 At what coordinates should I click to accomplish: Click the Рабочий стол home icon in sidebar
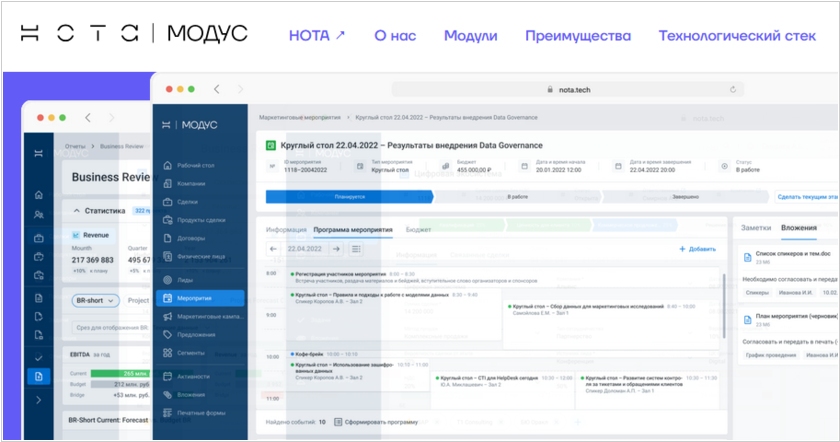pyautogui.click(x=168, y=165)
